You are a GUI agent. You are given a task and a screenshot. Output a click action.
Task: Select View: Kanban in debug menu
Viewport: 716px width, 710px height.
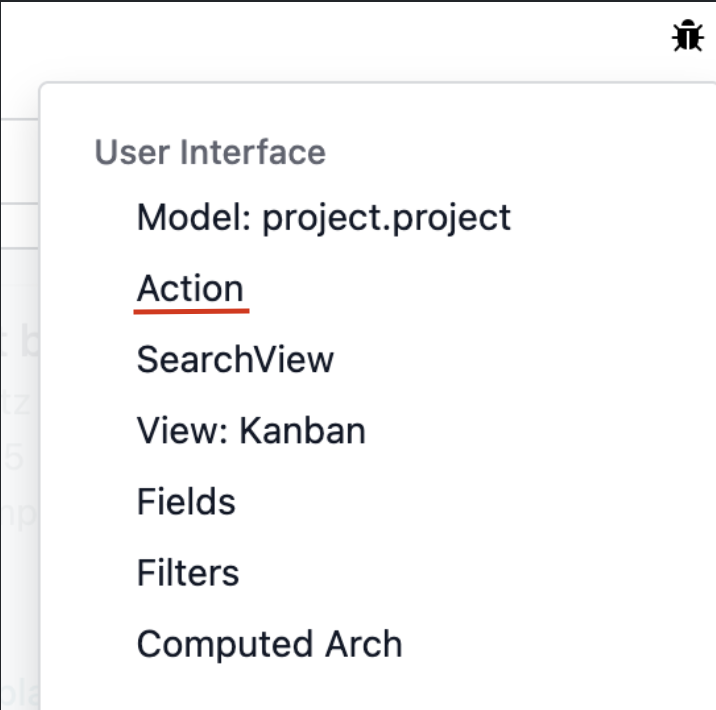[x=251, y=431]
